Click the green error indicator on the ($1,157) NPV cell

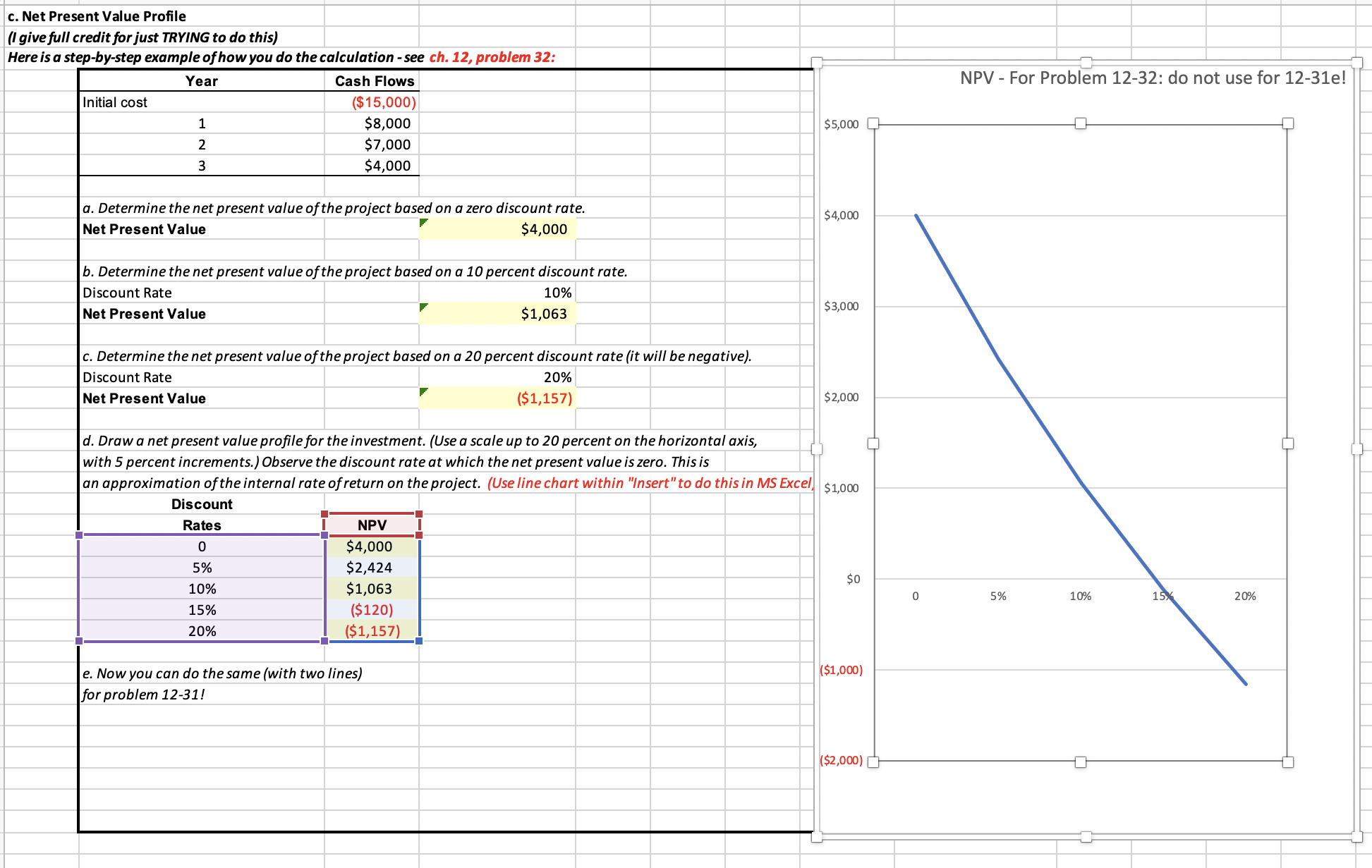point(423,393)
